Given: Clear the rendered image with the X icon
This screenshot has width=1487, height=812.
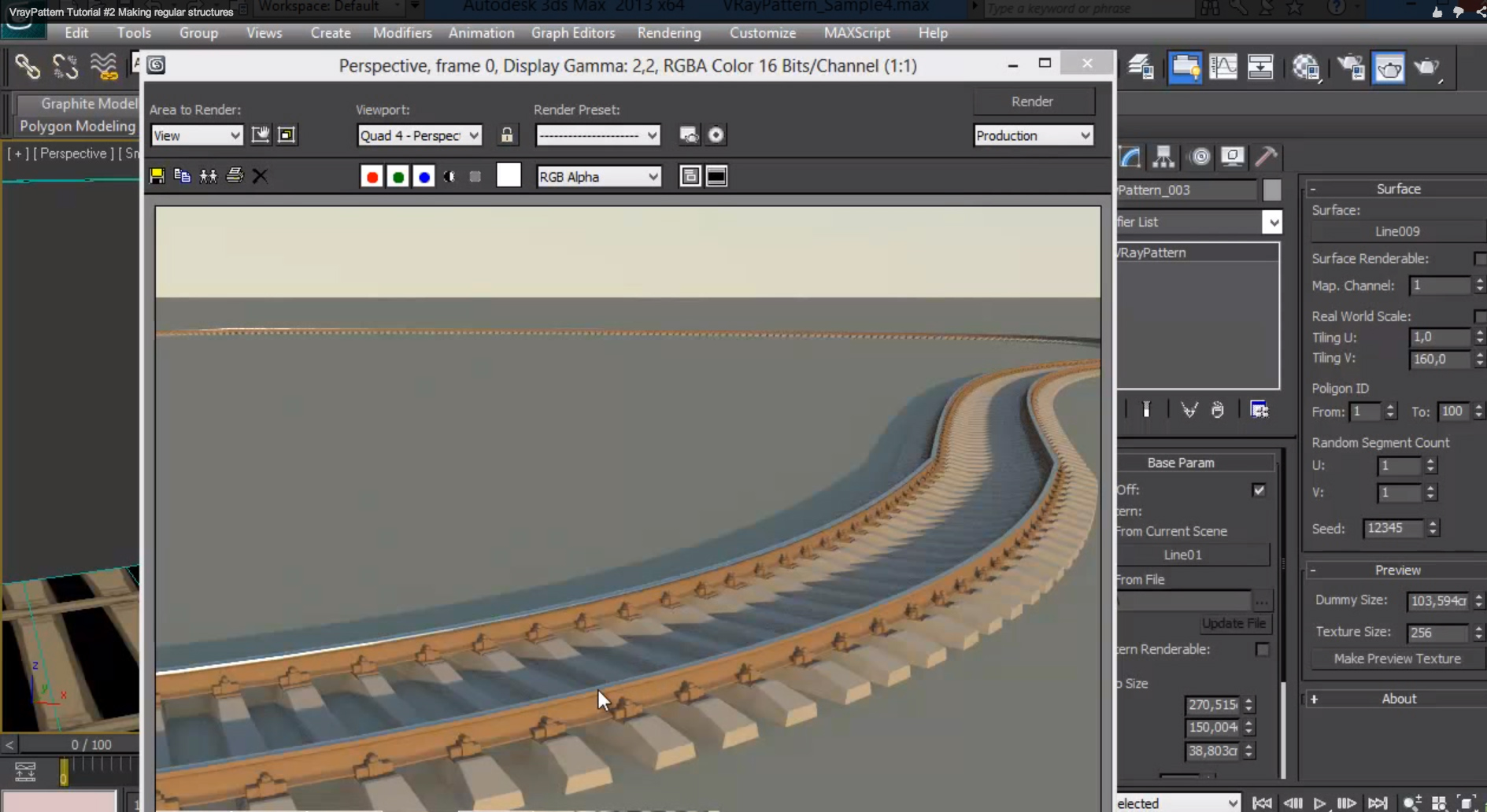Looking at the screenshot, I should [260, 175].
